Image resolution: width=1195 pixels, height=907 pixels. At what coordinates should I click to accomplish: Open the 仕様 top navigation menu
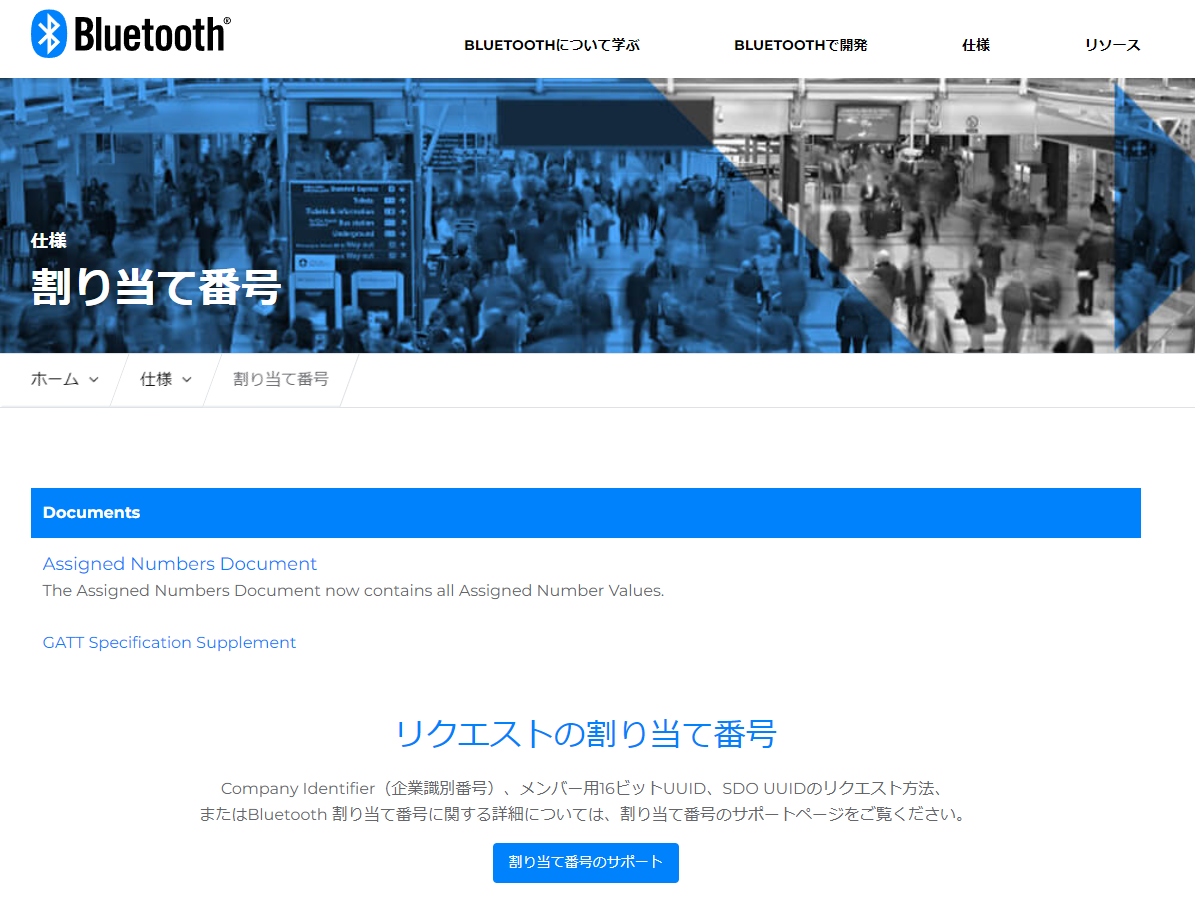click(x=976, y=45)
